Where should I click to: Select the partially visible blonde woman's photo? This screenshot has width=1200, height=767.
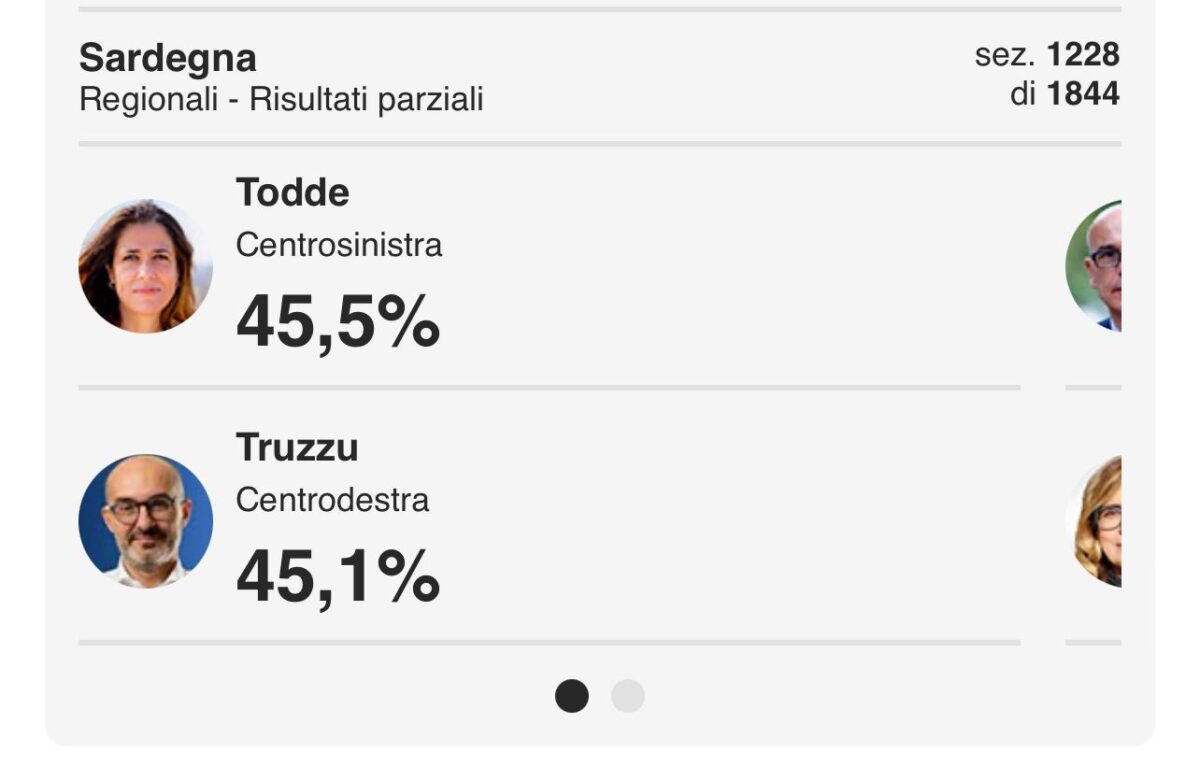click(1093, 521)
